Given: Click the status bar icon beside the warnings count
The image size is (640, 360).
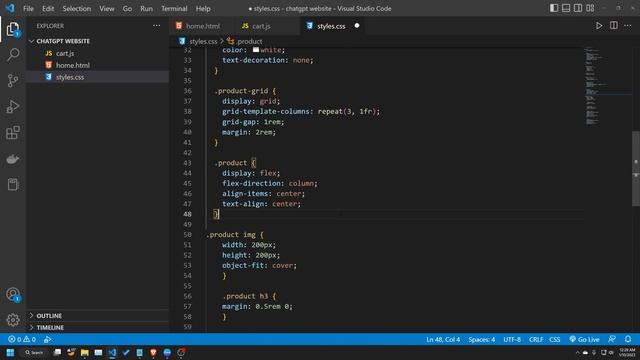Looking at the screenshot, I should tap(47, 339).
